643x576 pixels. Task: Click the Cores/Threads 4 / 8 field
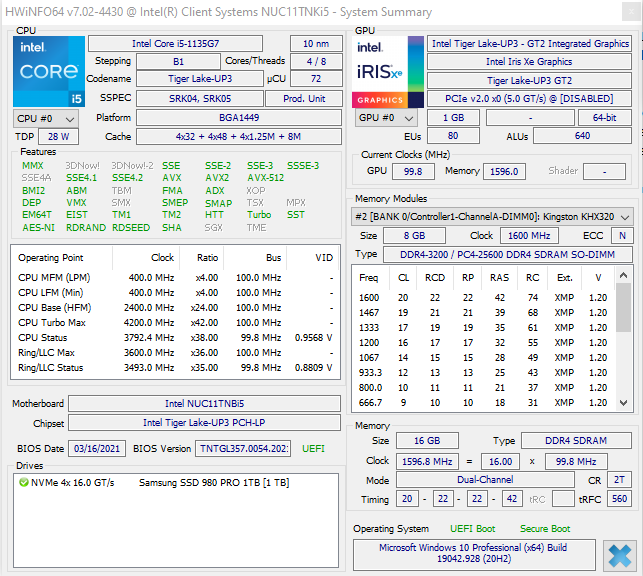click(x=316, y=61)
